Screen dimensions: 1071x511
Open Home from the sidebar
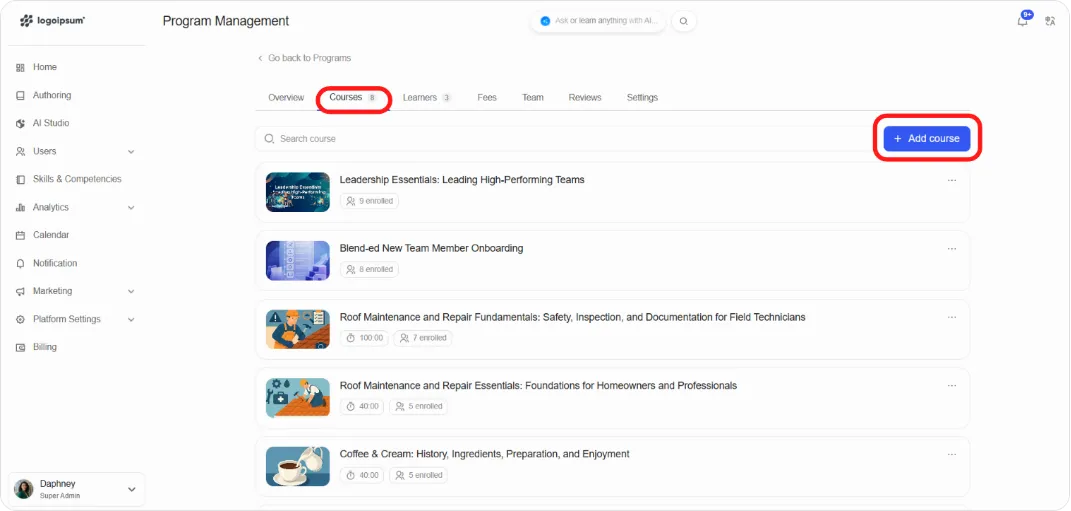point(45,67)
